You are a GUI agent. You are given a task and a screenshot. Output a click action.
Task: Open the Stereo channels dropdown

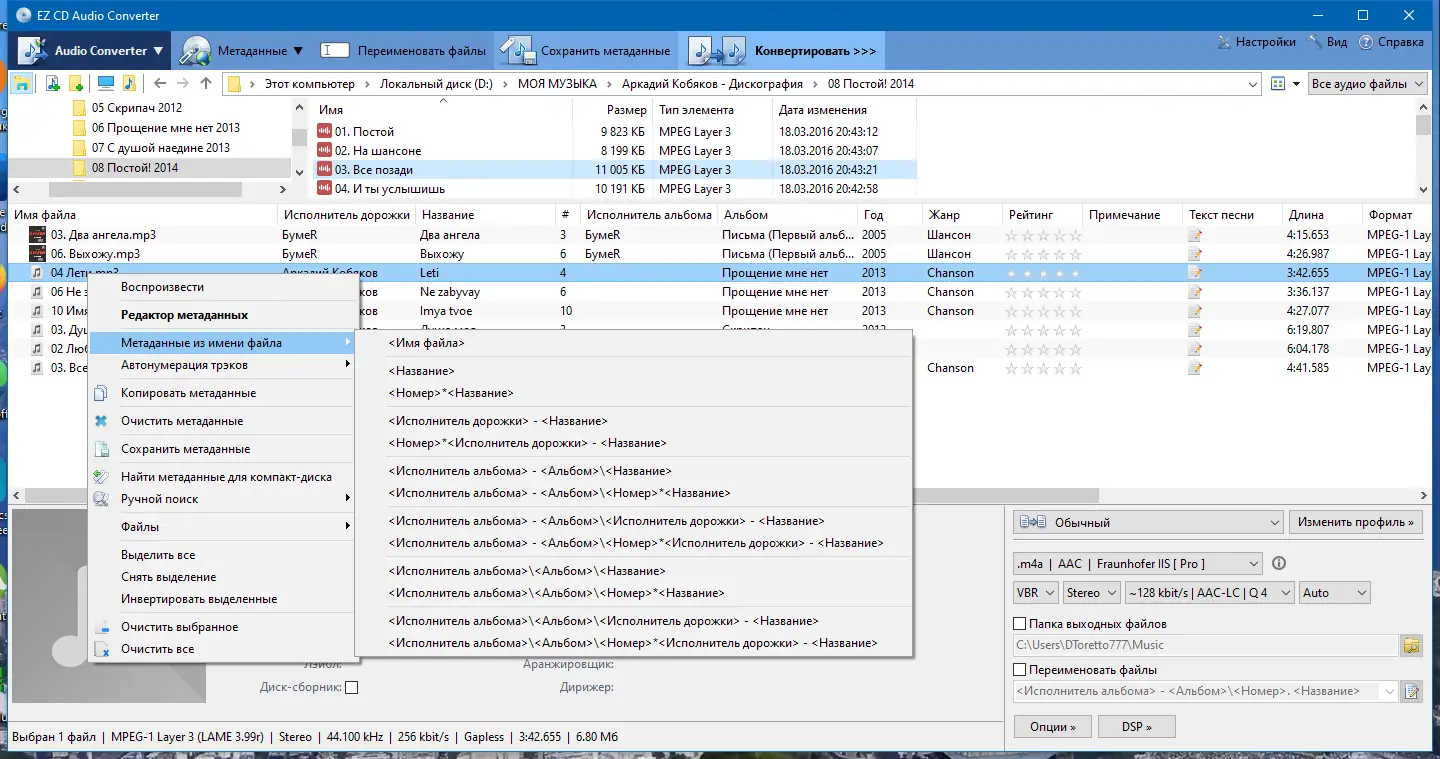[x=1092, y=593]
